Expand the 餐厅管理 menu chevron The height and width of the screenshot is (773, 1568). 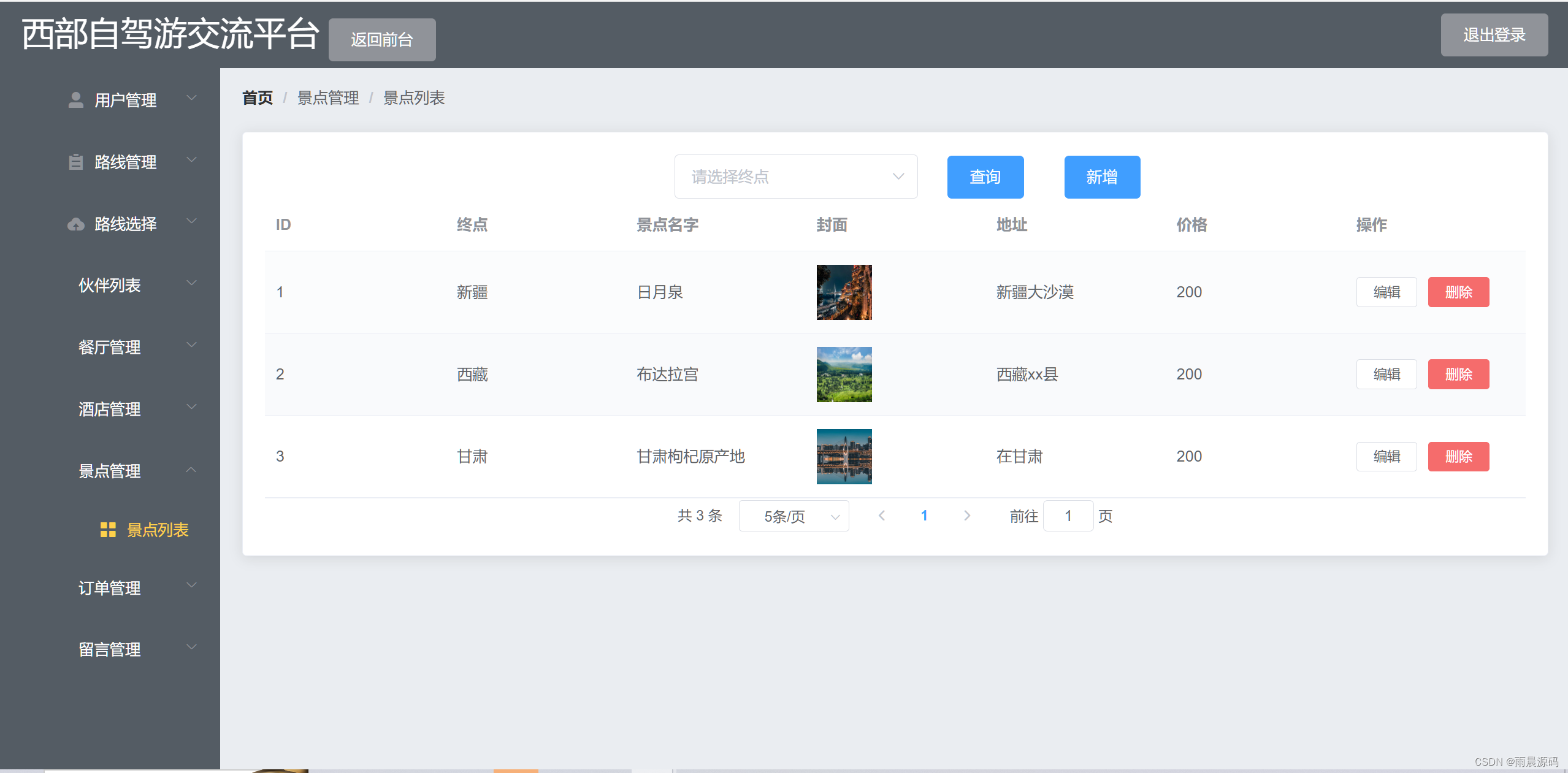191,345
